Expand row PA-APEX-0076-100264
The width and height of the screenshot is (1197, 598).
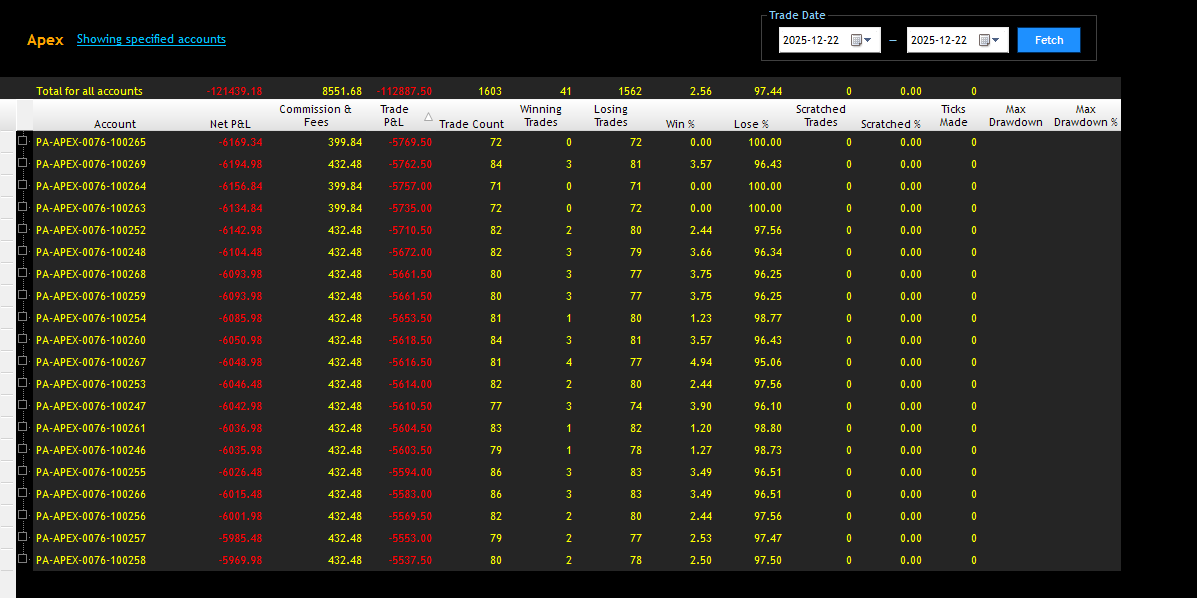click(x=23, y=186)
